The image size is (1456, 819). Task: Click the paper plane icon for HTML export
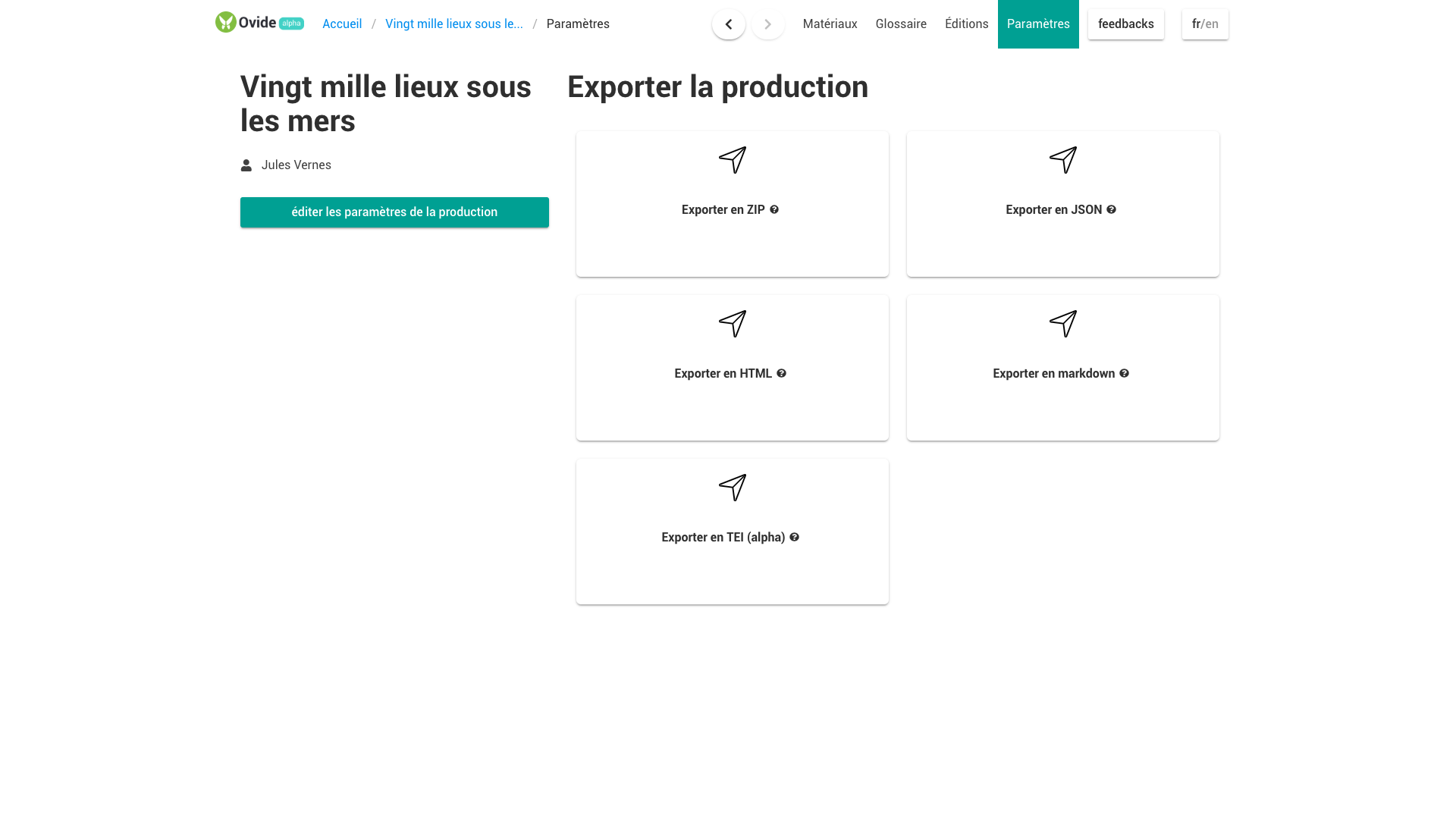pos(733,324)
